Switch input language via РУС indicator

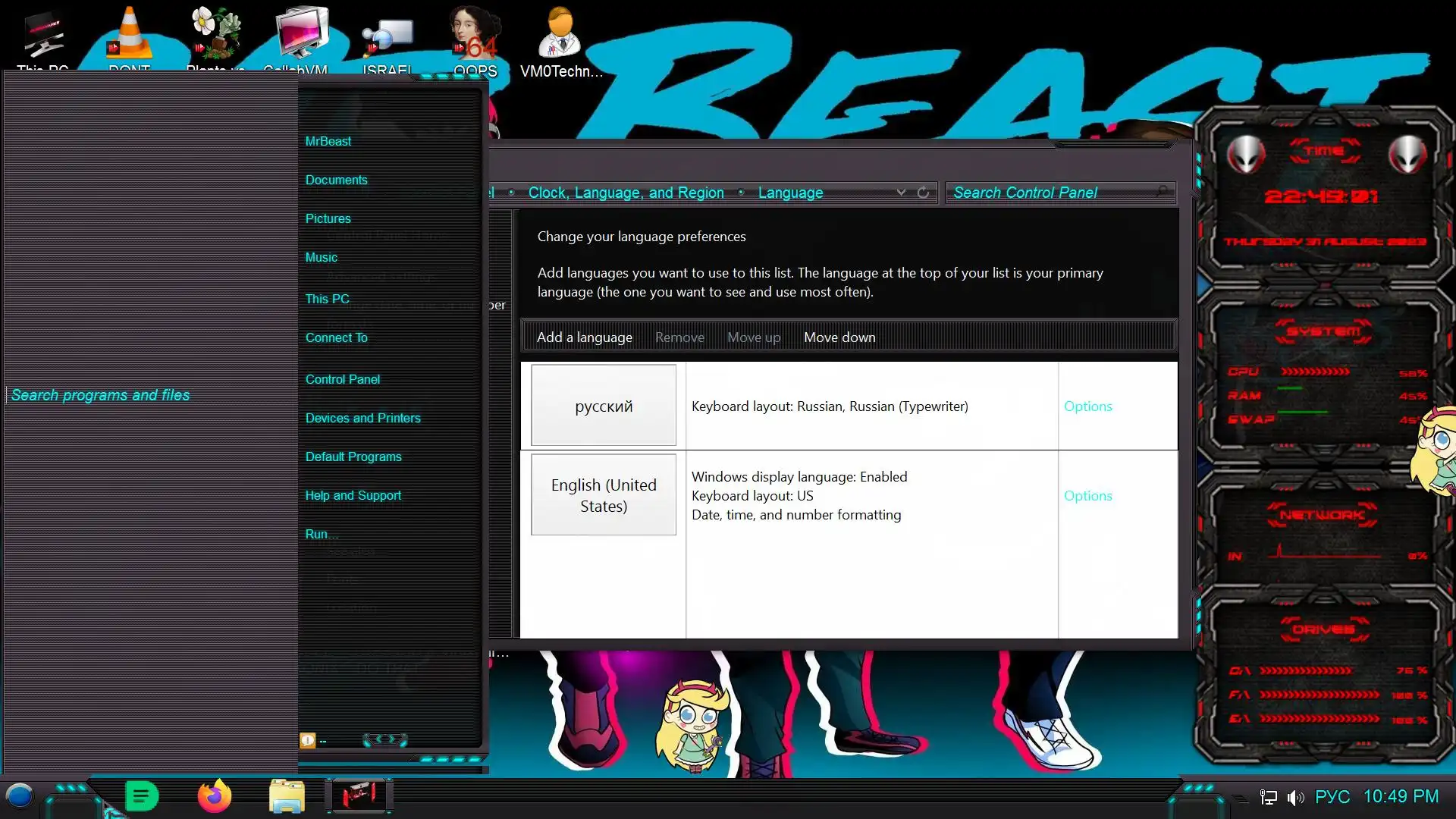pos(1332,797)
